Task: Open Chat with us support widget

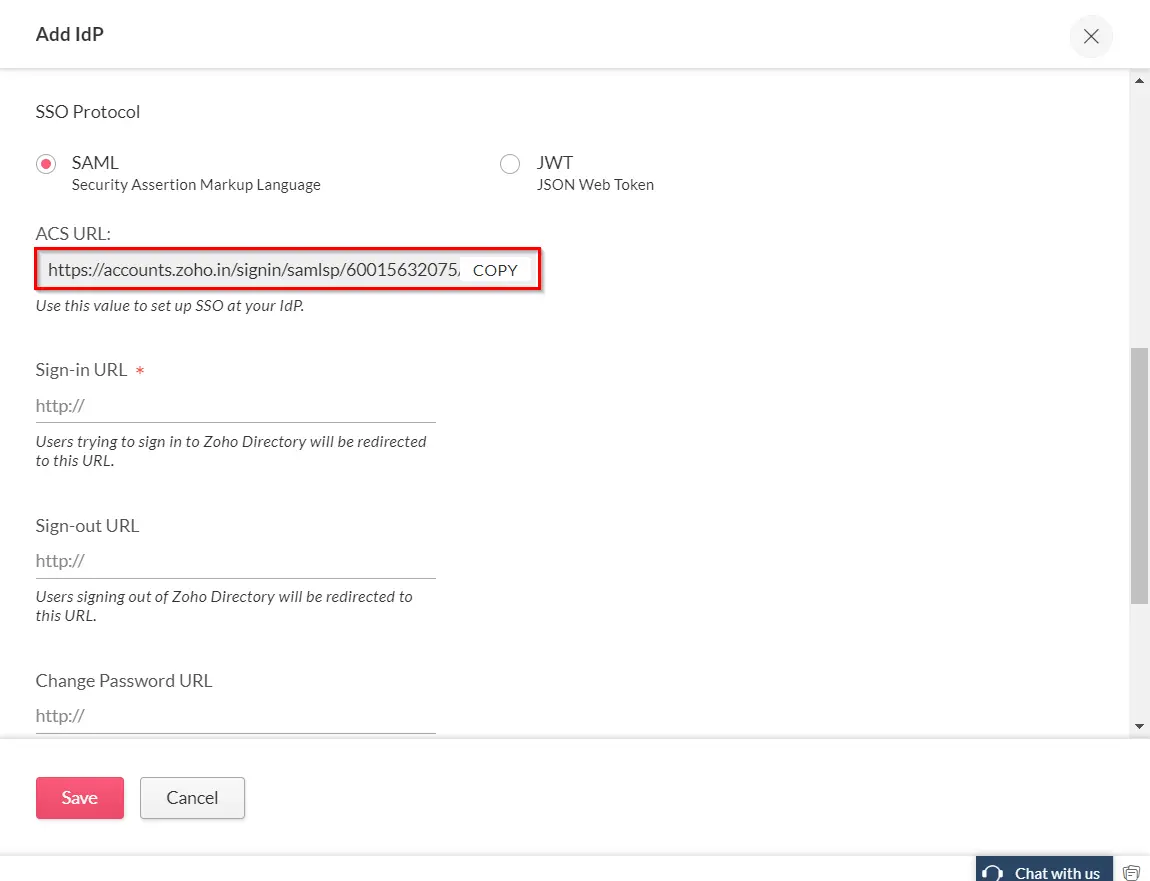Action: (1044, 870)
